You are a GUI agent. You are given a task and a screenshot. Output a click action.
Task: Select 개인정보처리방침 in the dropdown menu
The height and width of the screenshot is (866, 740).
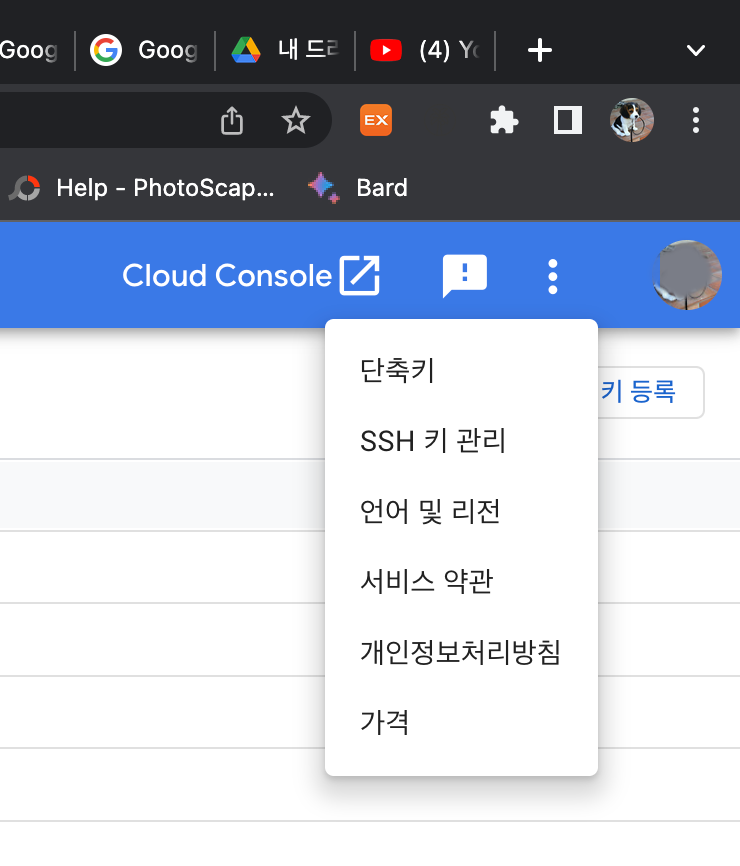point(461,652)
